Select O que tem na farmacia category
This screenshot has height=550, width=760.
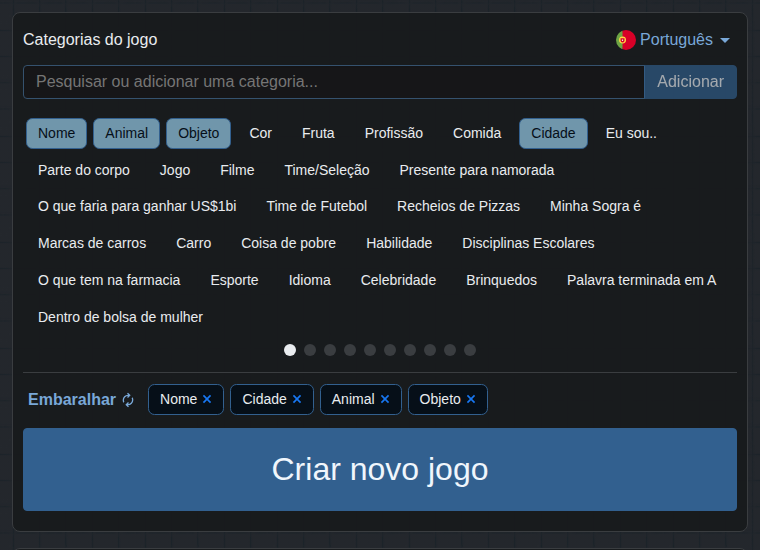[x=109, y=280]
